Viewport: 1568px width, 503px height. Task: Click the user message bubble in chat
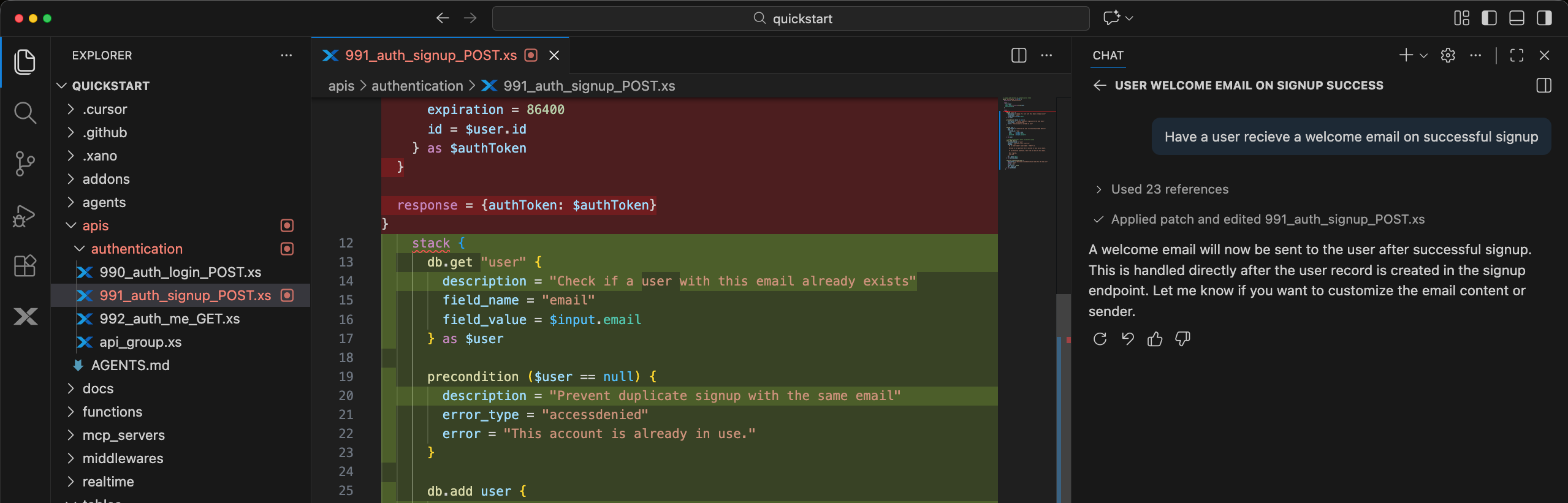click(x=1351, y=137)
